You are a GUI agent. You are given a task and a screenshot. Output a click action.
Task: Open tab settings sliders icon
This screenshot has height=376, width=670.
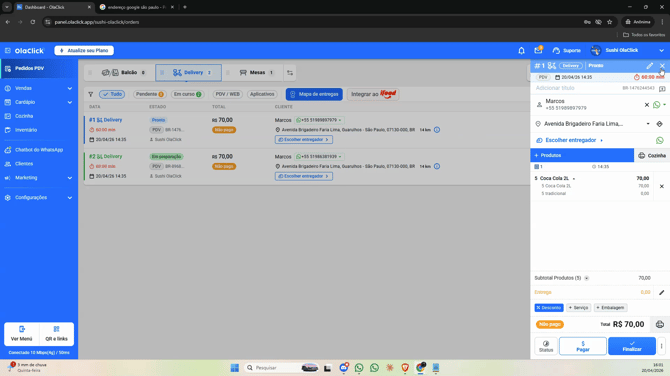click(x=290, y=73)
